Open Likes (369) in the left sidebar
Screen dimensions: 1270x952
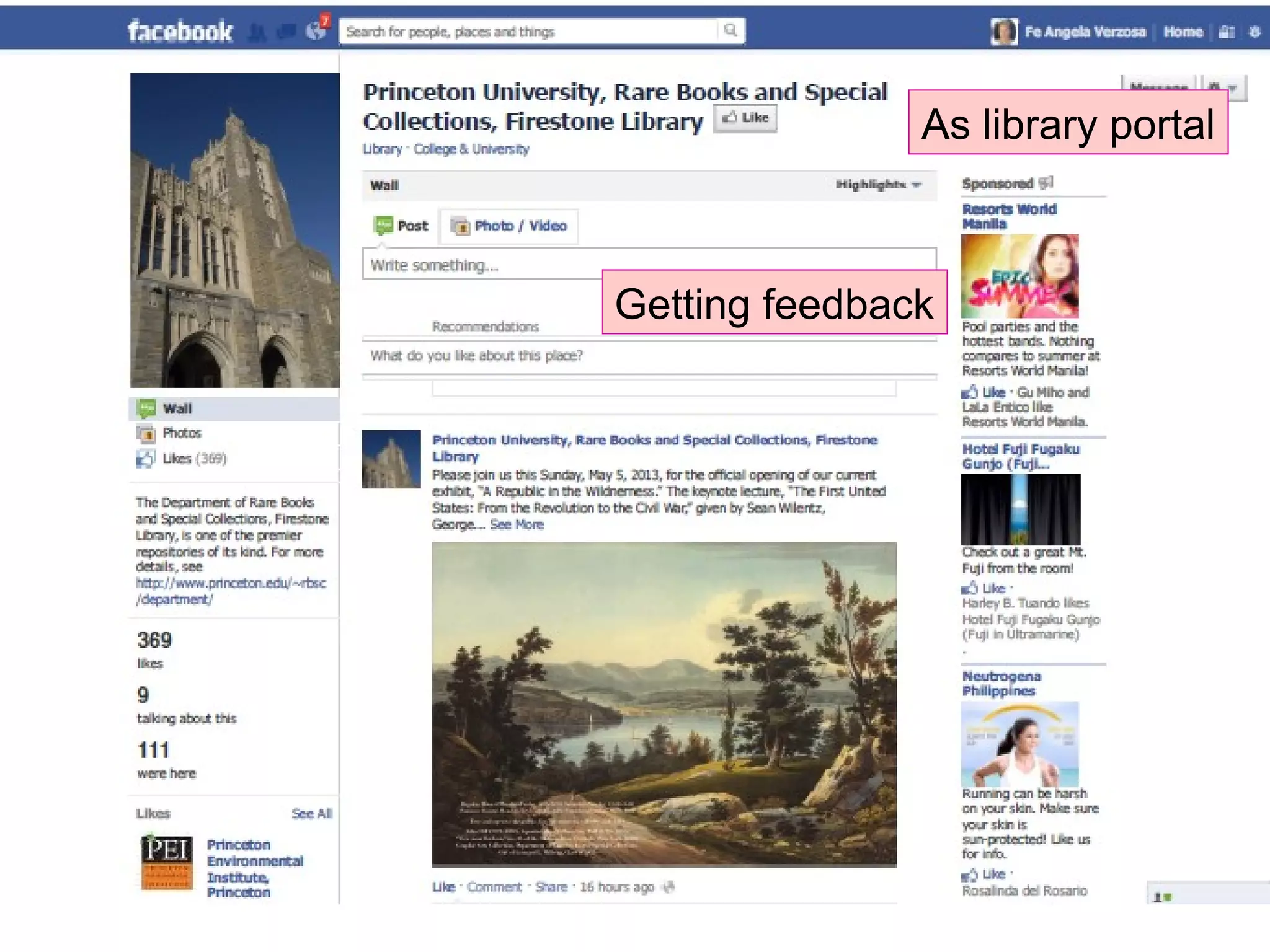(234, 459)
